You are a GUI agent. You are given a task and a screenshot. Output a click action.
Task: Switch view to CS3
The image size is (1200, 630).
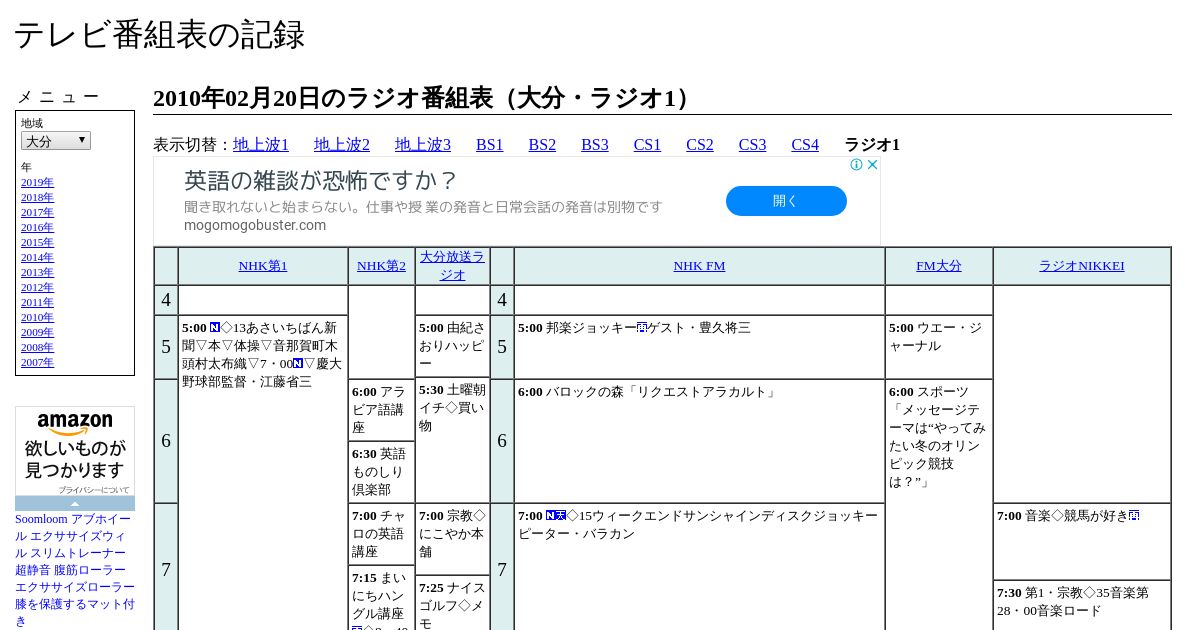[752, 145]
